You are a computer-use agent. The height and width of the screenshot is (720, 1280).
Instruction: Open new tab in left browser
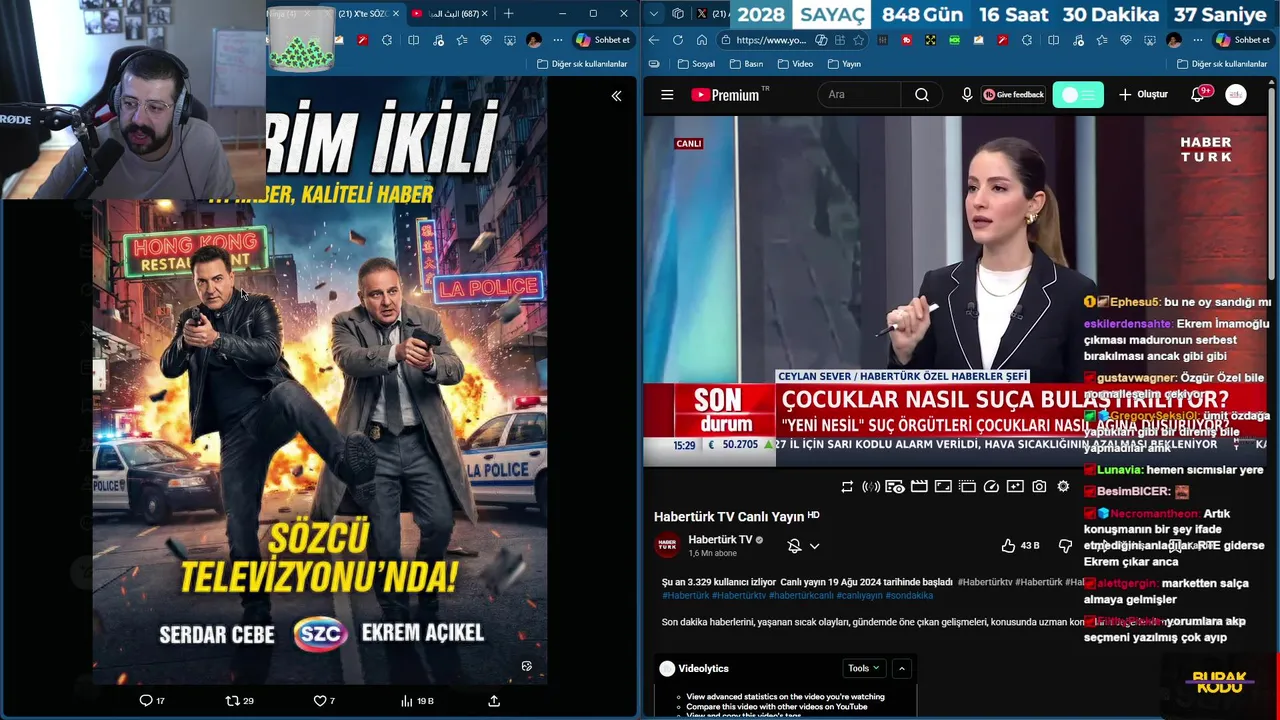[x=508, y=13]
